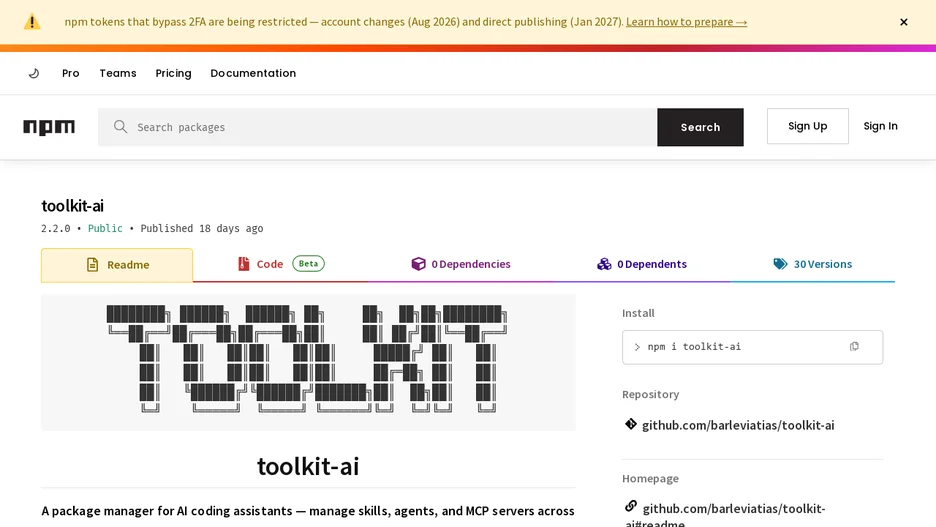Open the github.com/barleviatias/toolkit-ai repository link
Screen dimensions: 936x527
738,425
